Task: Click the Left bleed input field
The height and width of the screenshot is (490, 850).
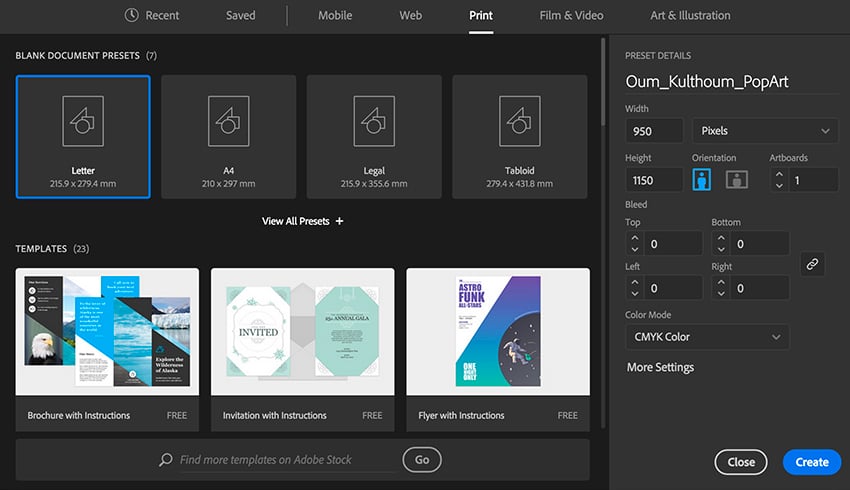Action: pos(673,288)
